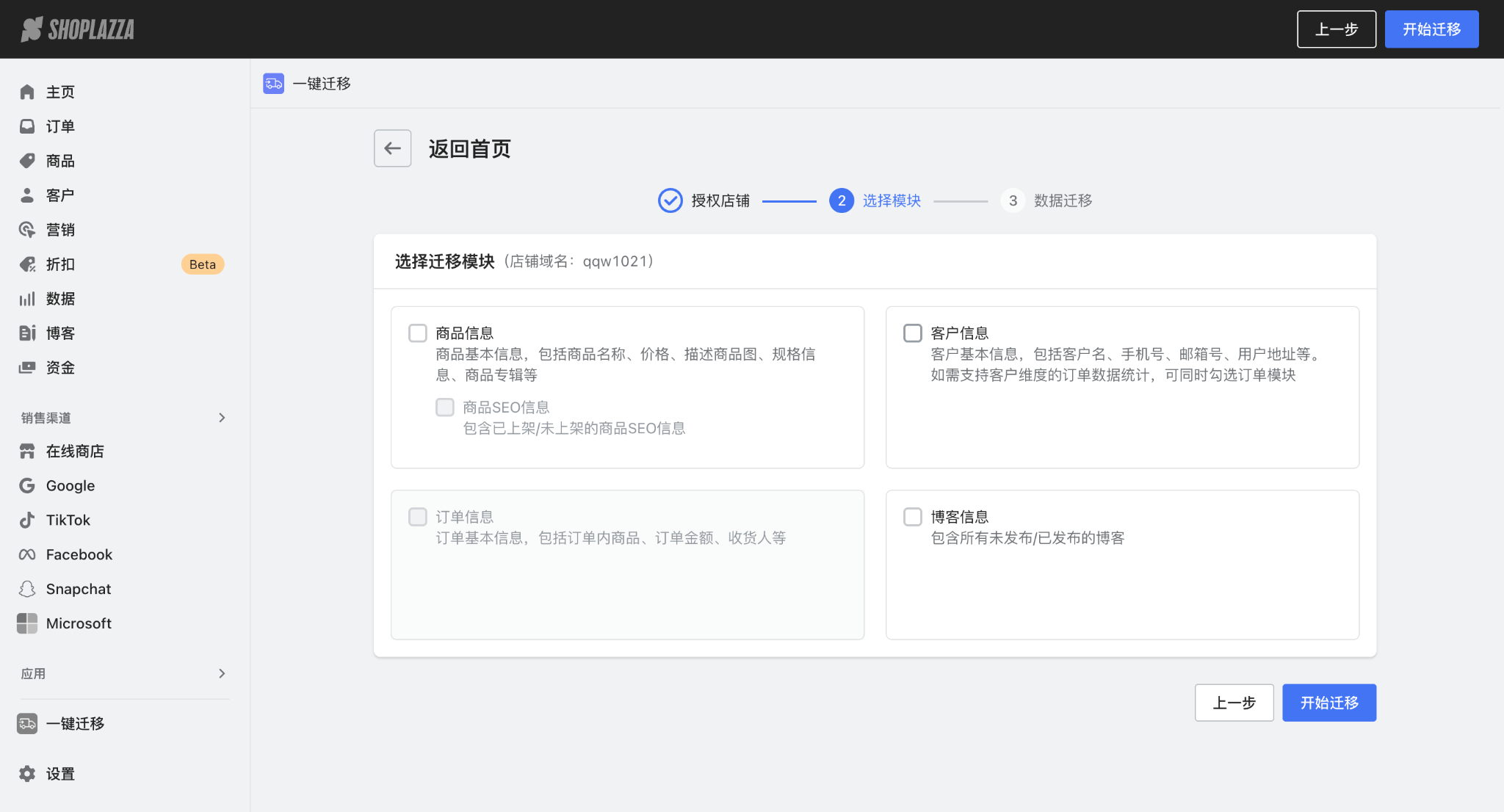
Task: Click the Snapchat ghost icon
Action: pos(27,589)
